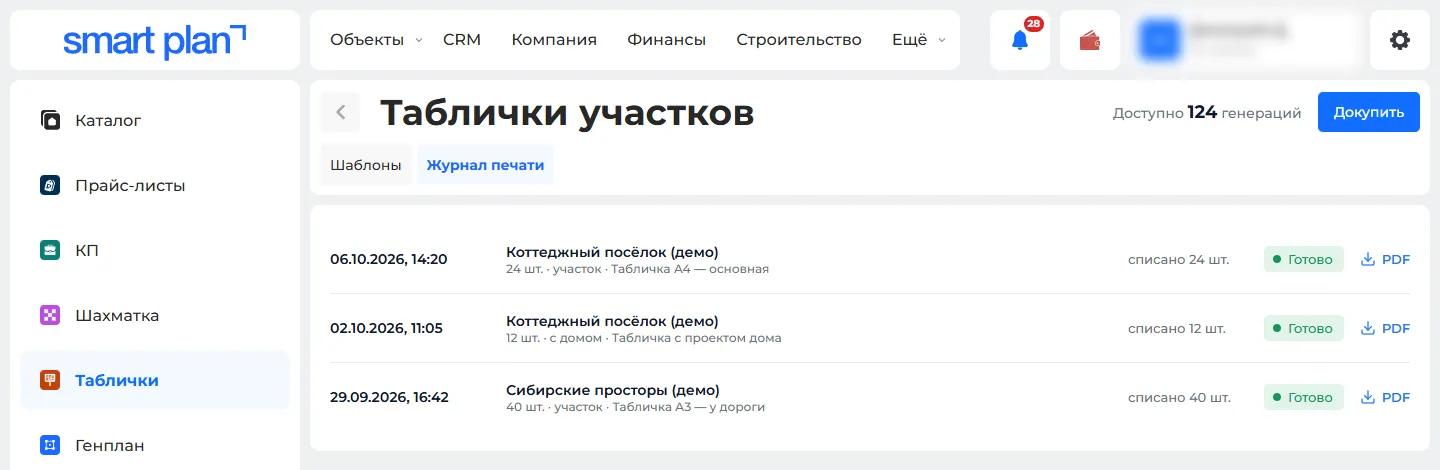Select the Журнал печати tab

[485, 165]
